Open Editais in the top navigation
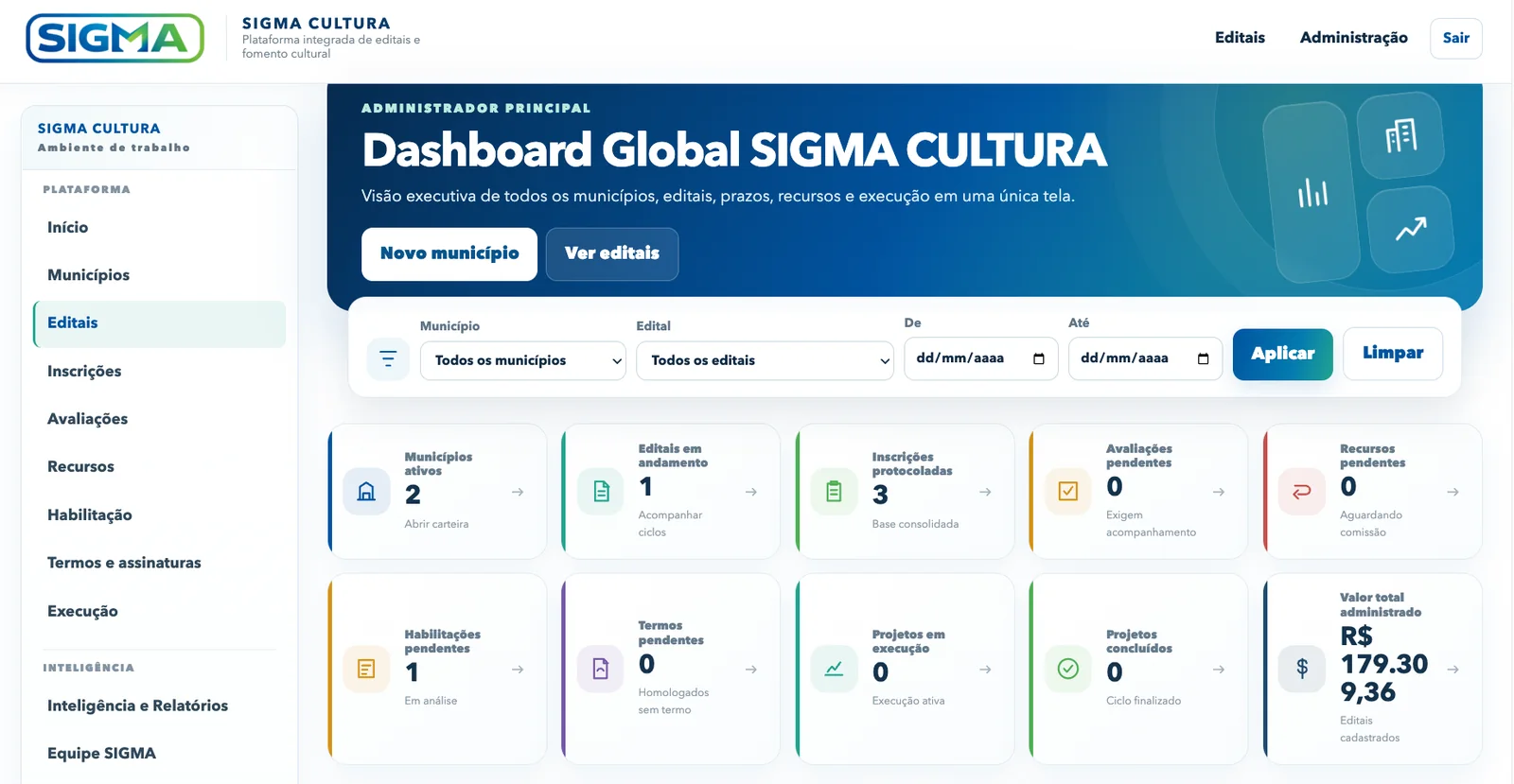The height and width of the screenshot is (784, 1514). click(1240, 38)
